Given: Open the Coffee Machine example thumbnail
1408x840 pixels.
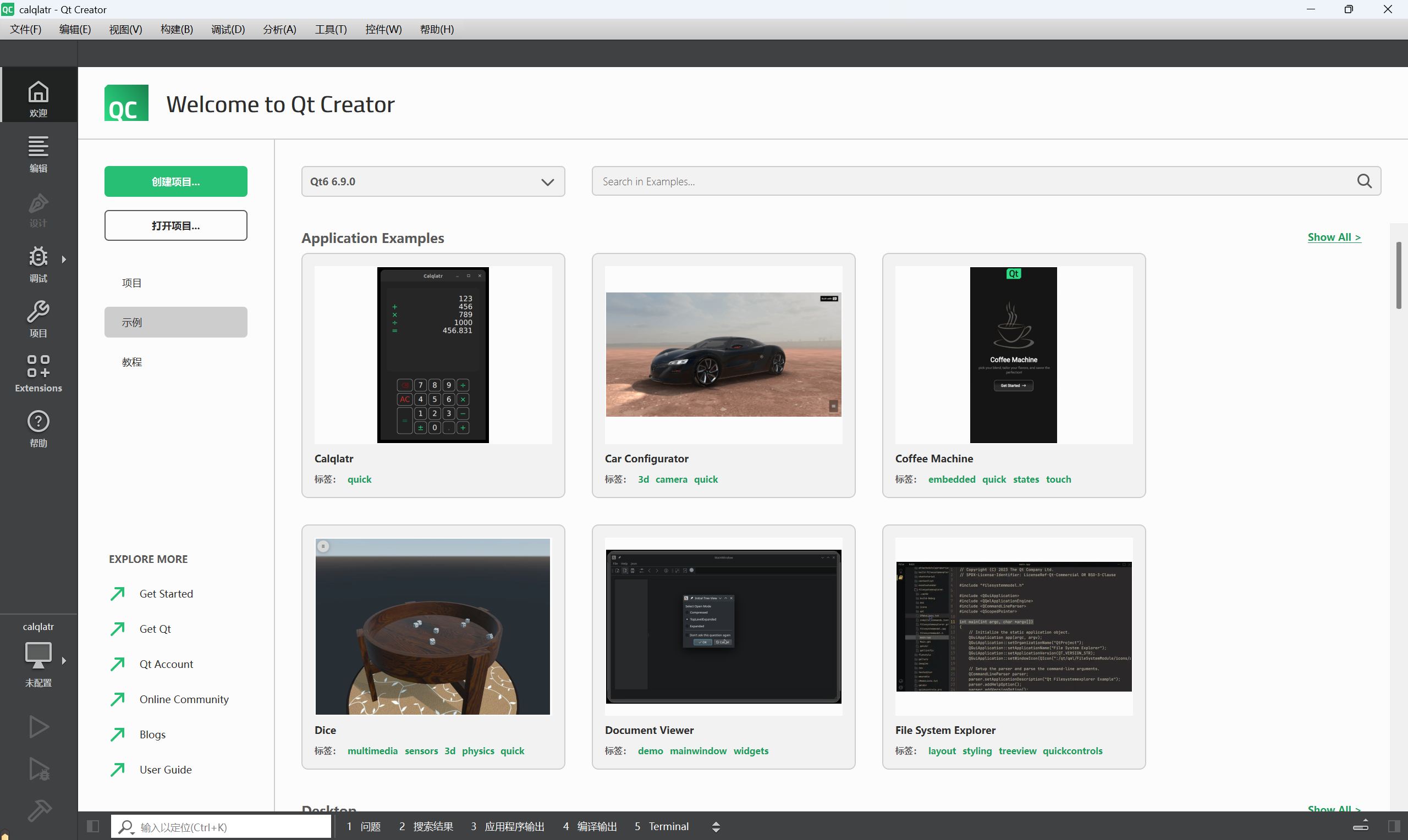Looking at the screenshot, I should click(x=1014, y=355).
